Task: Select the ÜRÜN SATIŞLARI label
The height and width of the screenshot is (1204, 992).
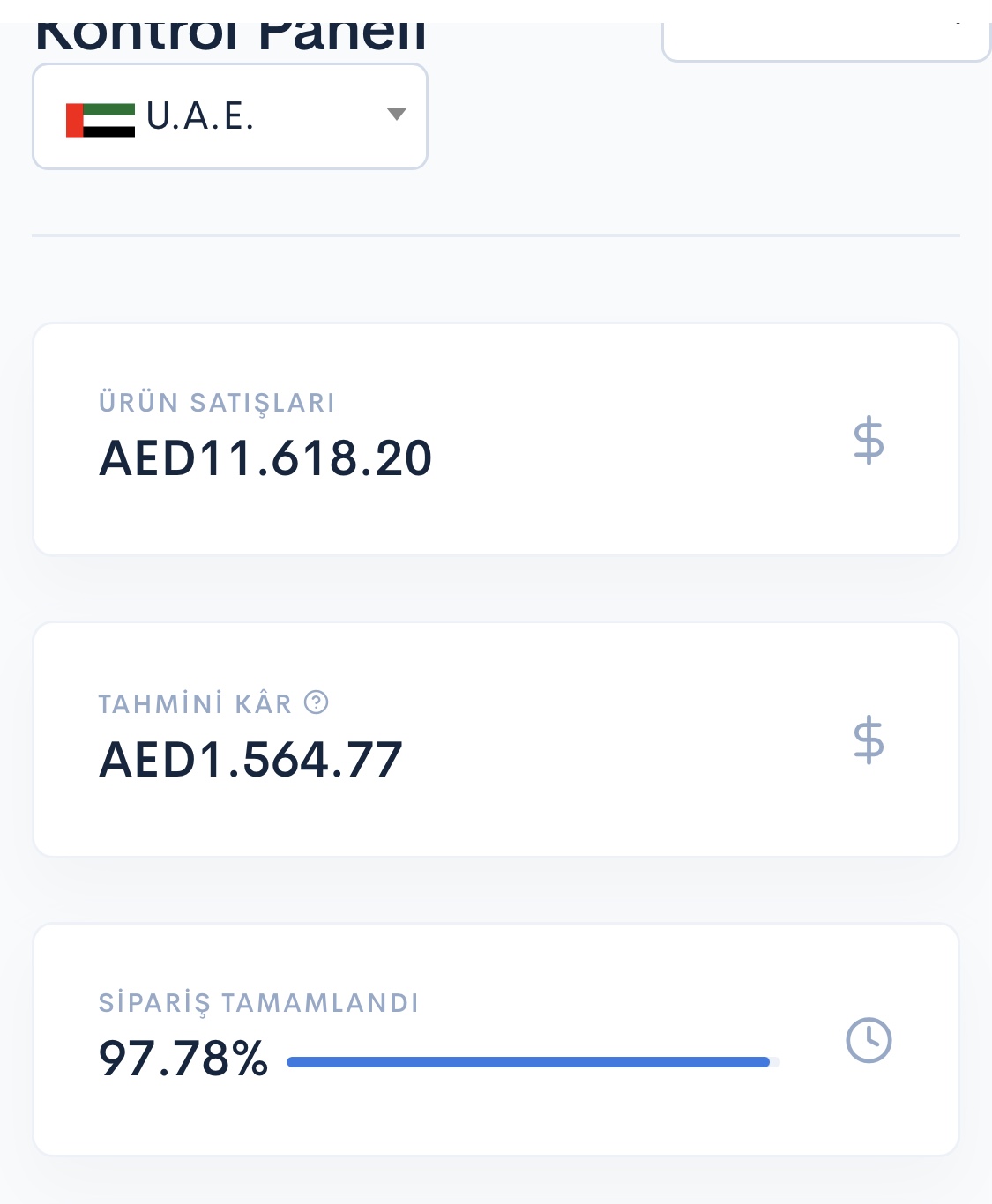Action: click(217, 403)
